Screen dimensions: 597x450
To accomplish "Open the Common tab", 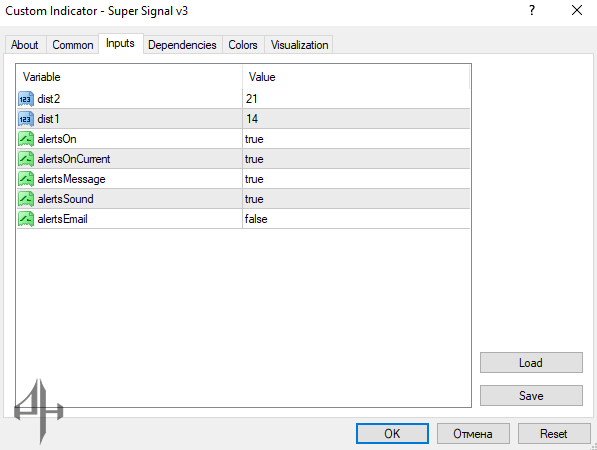I will (73, 45).
